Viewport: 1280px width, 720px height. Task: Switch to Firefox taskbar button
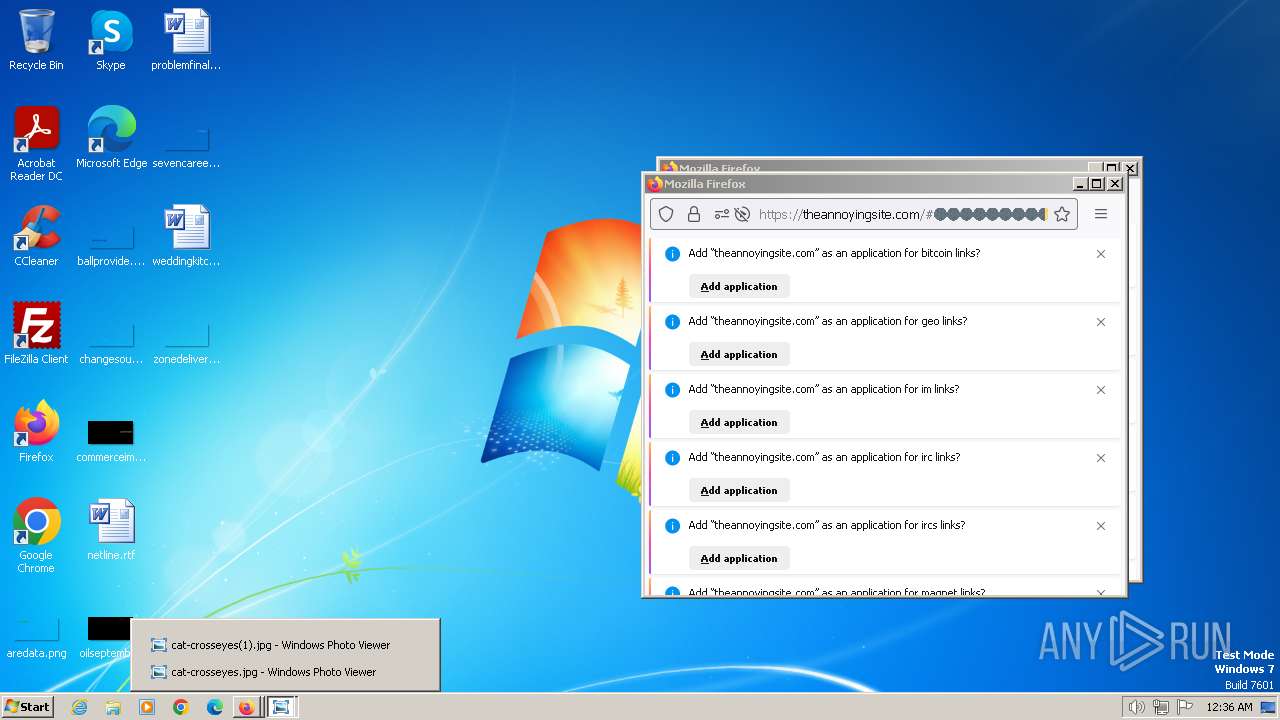[x=247, y=707]
